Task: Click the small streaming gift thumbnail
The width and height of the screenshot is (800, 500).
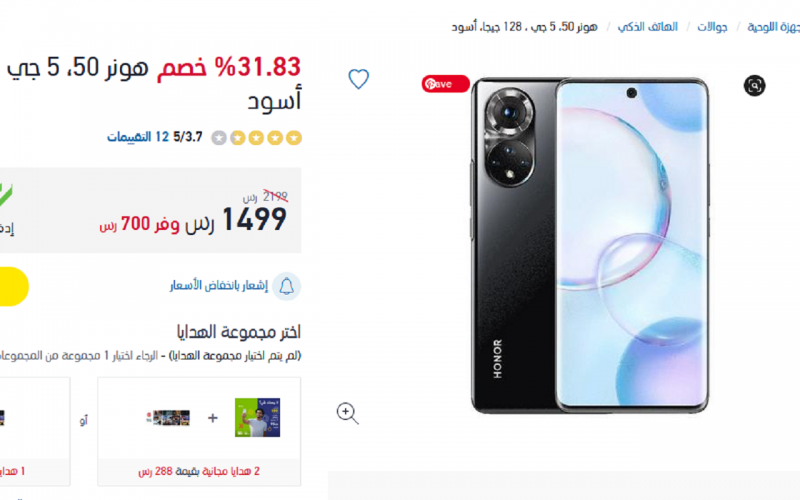Action: 171,418
